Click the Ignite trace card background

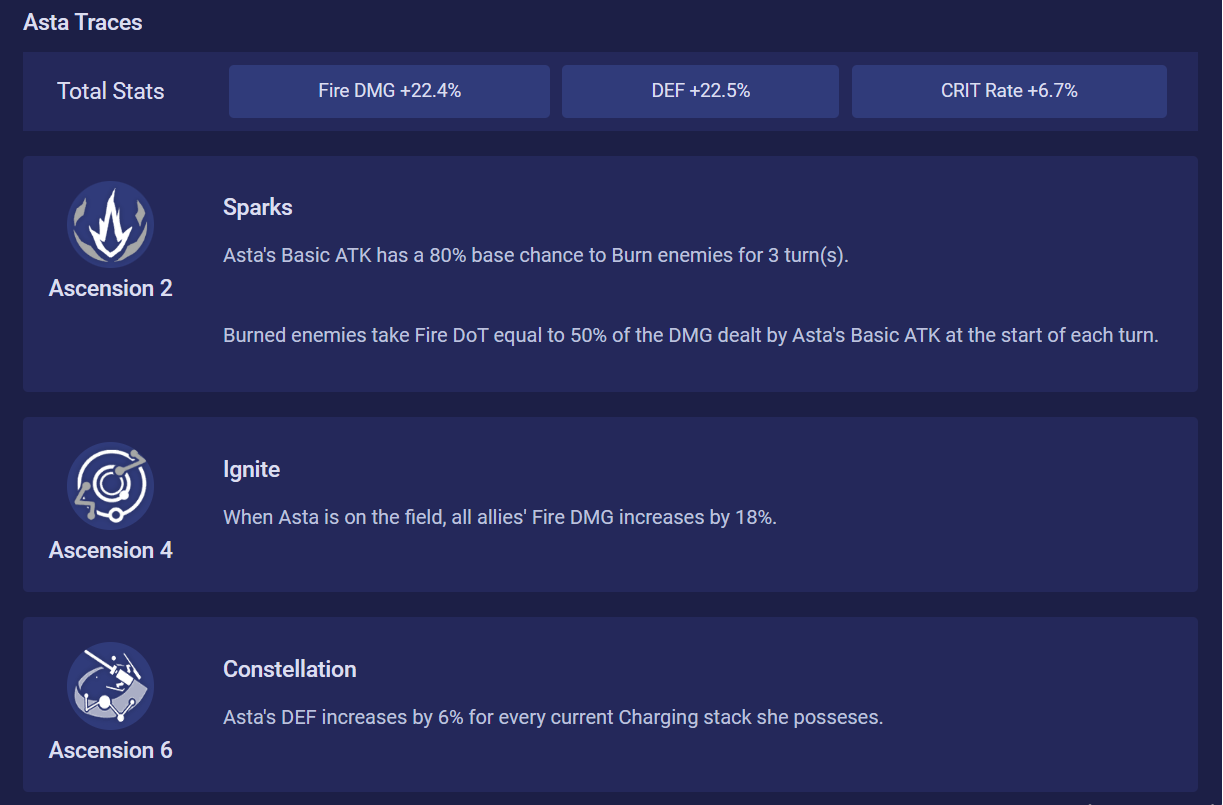610,504
